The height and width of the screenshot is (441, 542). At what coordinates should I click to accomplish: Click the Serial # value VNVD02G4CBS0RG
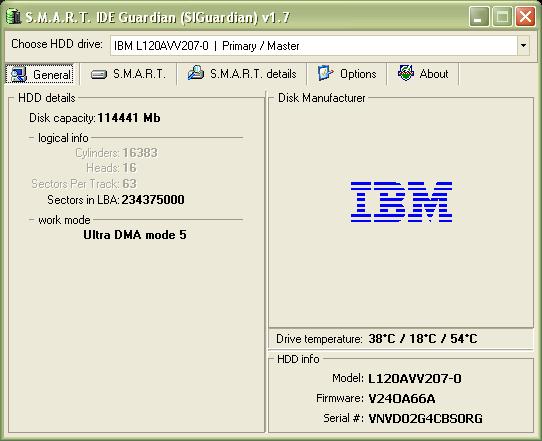click(425, 419)
